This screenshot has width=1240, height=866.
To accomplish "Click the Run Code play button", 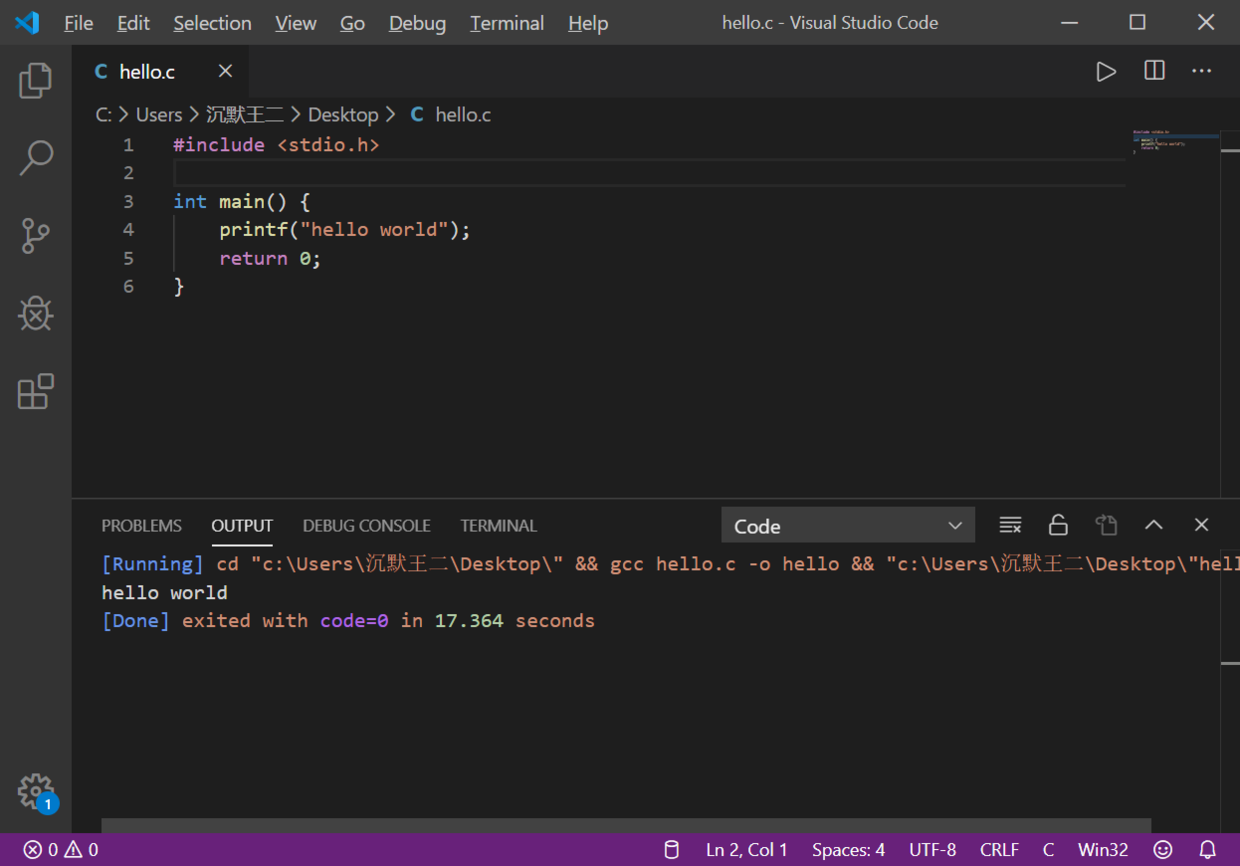I will (x=1106, y=71).
